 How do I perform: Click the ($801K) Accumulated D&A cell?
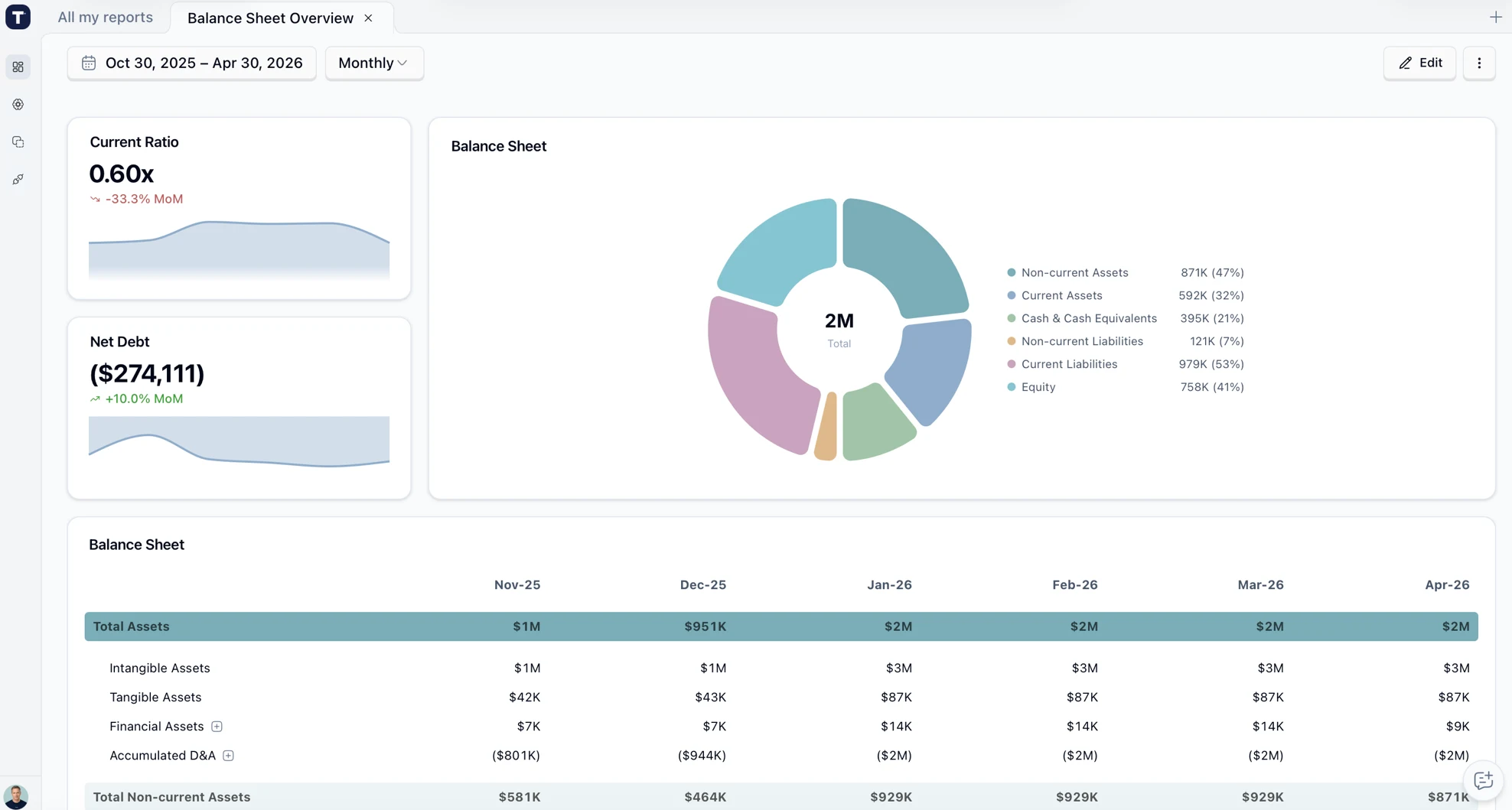coord(516,756)
